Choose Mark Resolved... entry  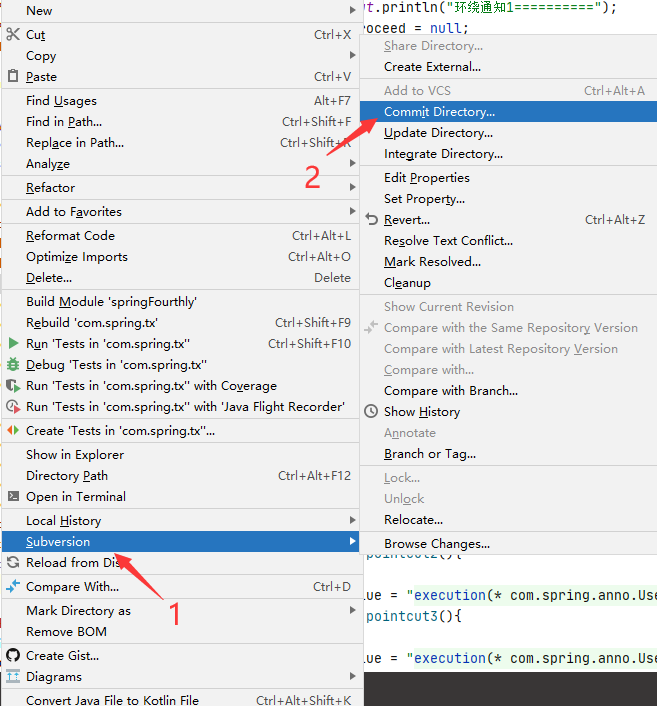[x=508, y=262]
